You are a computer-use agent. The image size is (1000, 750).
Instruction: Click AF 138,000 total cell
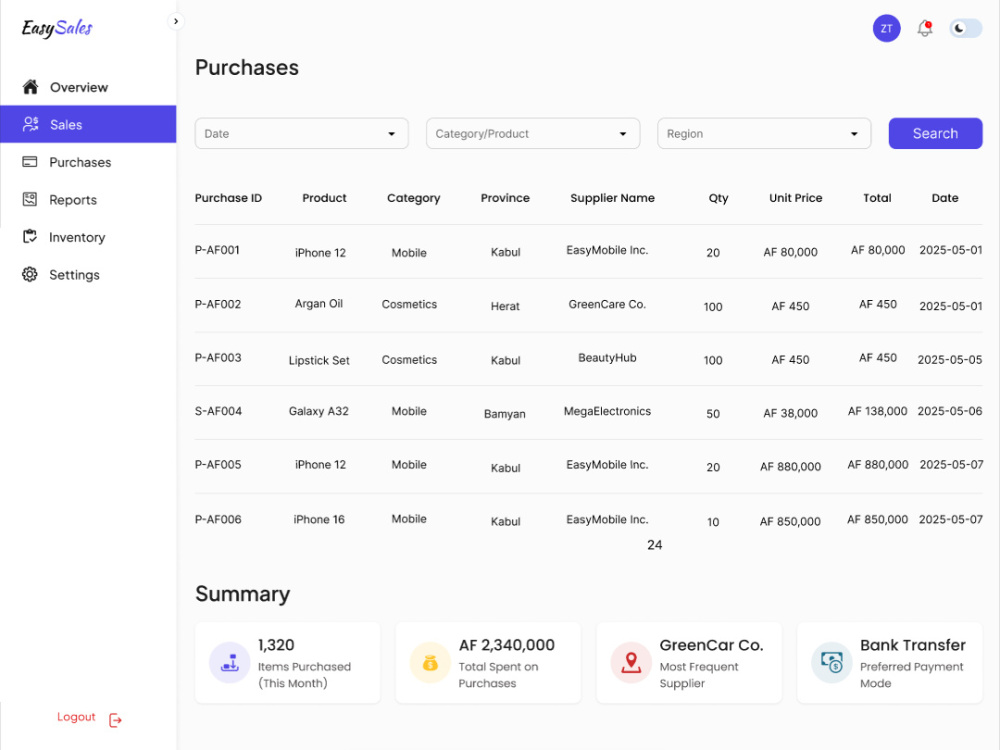878,411
